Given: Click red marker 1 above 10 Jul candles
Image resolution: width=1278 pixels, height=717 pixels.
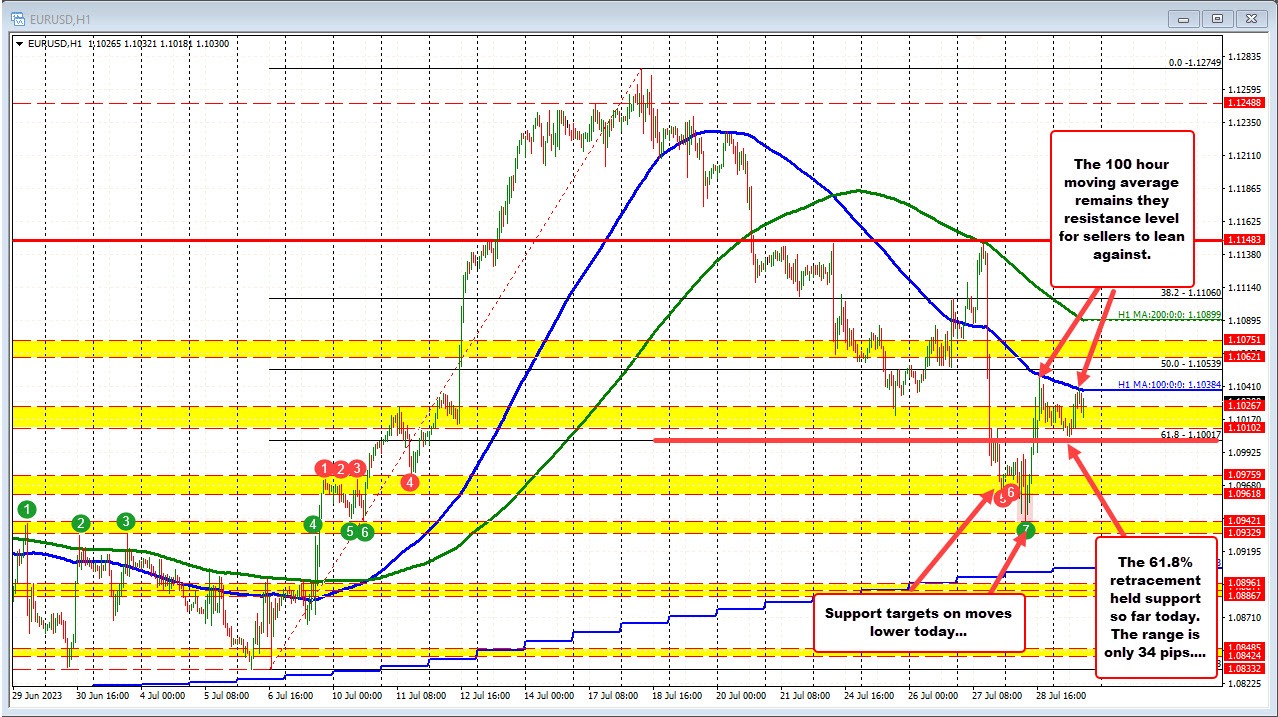Looking at the screenshot, I should coord(322,468).
